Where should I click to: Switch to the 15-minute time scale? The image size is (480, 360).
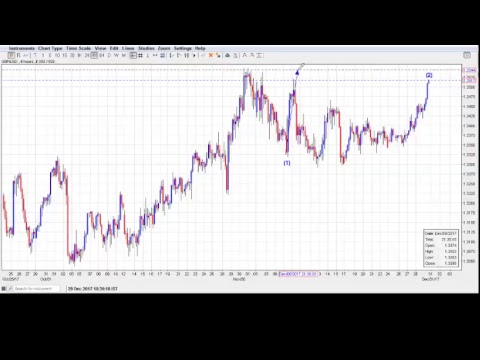[65, 55]
